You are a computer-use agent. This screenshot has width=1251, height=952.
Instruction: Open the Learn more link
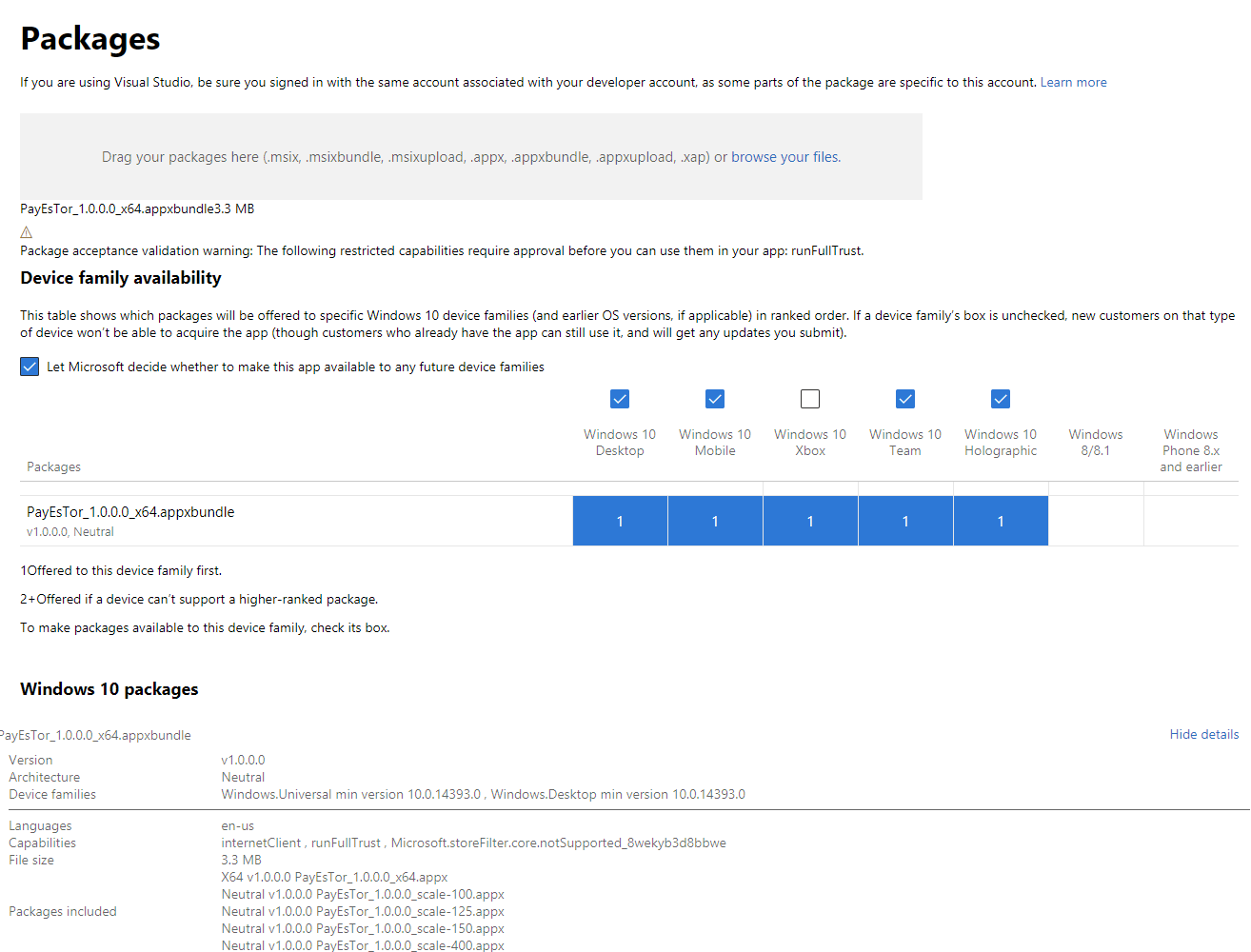(1073, 83)
